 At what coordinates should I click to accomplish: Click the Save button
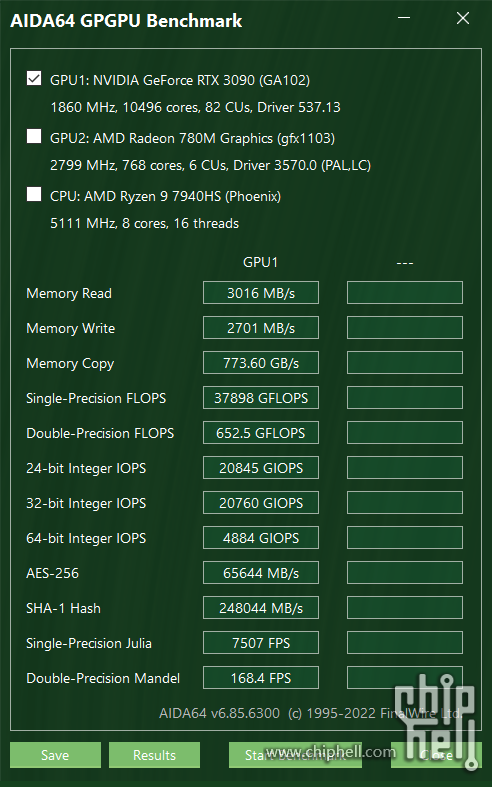[x=55, y=755]
